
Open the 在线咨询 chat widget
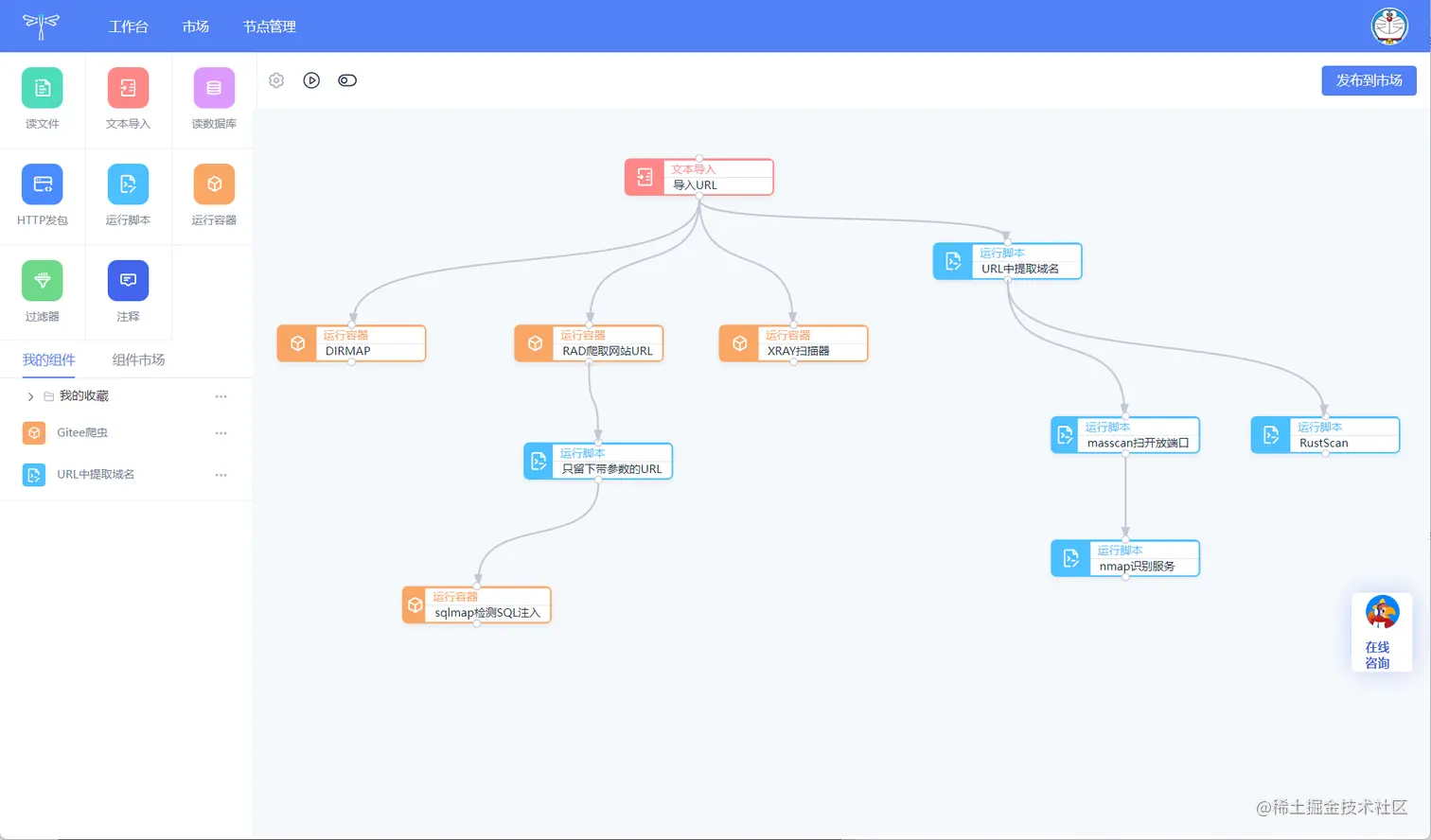1382,633
